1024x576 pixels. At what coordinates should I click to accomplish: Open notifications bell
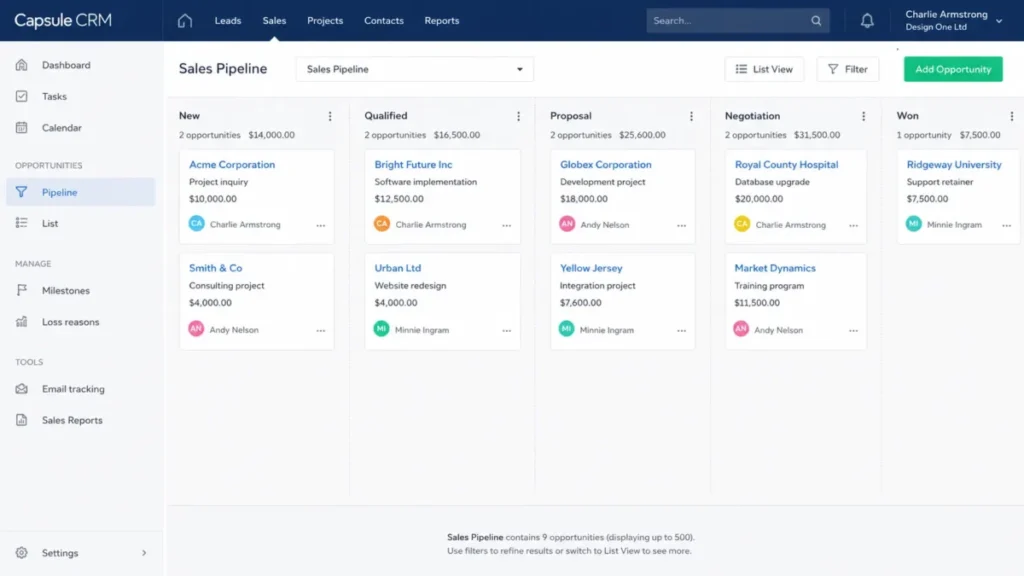coord(867,21)
